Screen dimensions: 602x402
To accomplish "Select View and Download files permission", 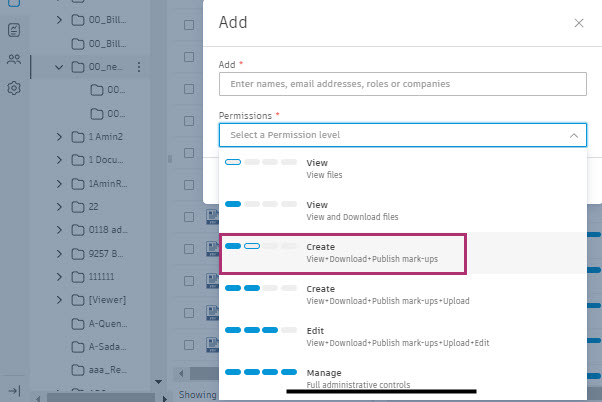I will (341, 210).
